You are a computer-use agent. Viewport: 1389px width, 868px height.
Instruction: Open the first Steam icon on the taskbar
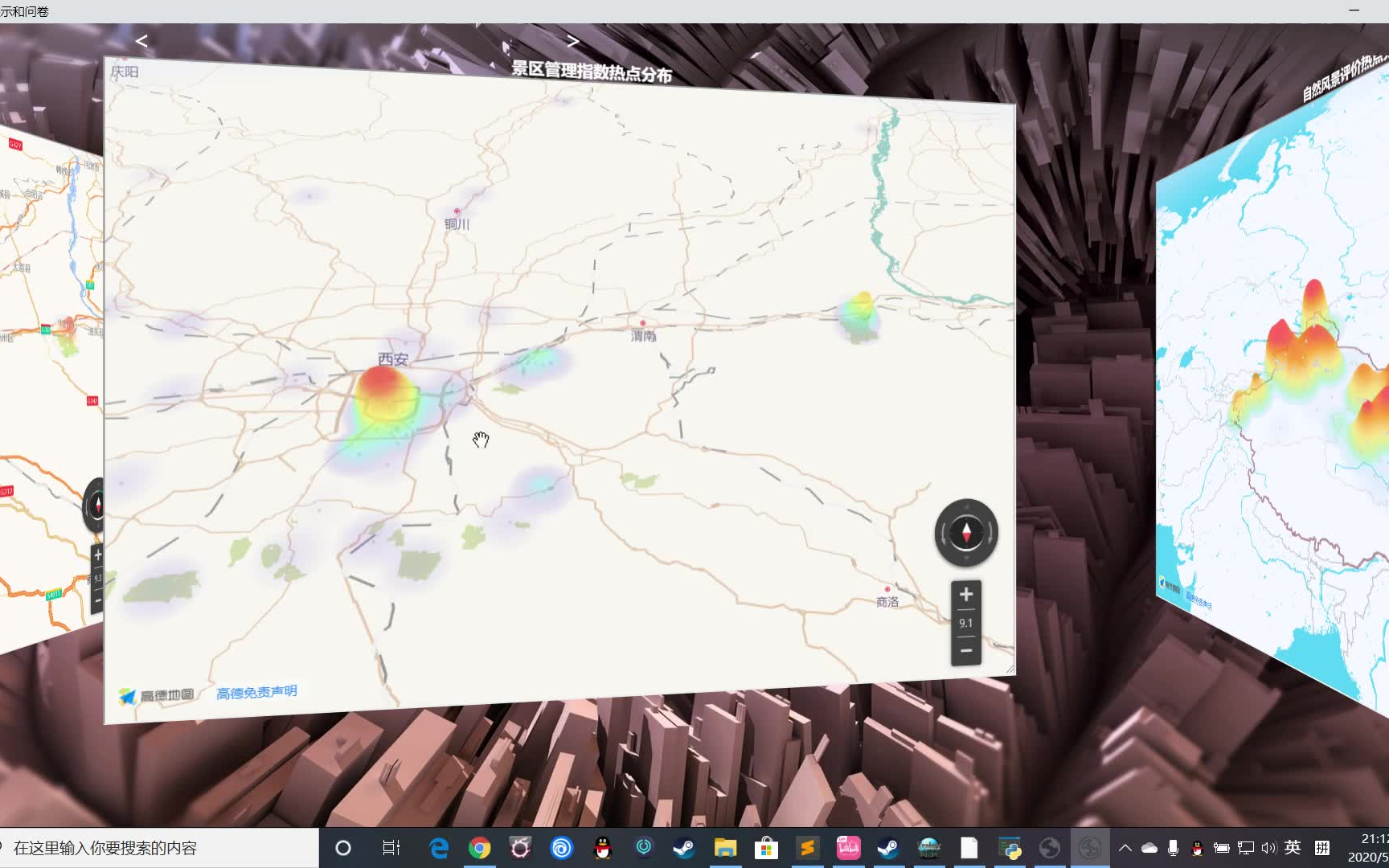pos(684,848)
